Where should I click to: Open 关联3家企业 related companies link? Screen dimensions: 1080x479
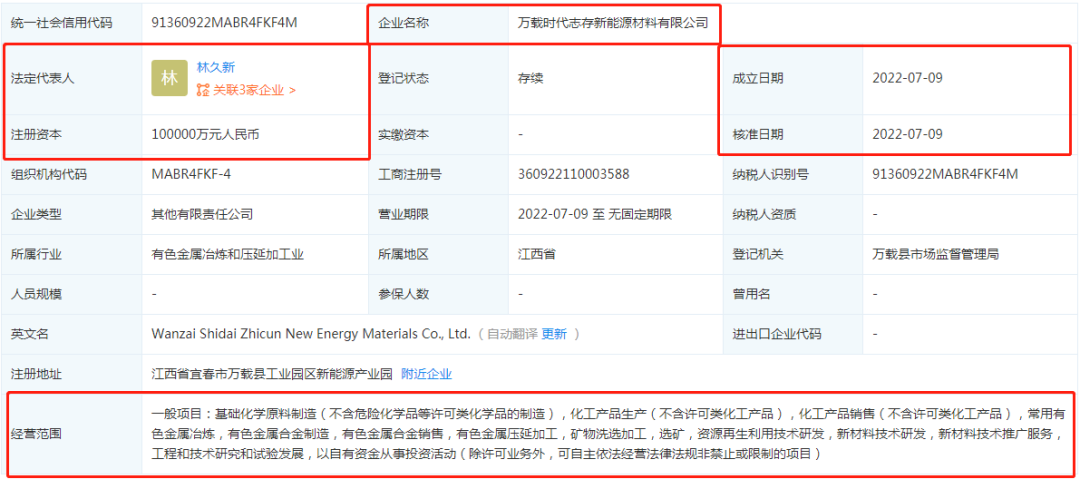pos(254,90)
